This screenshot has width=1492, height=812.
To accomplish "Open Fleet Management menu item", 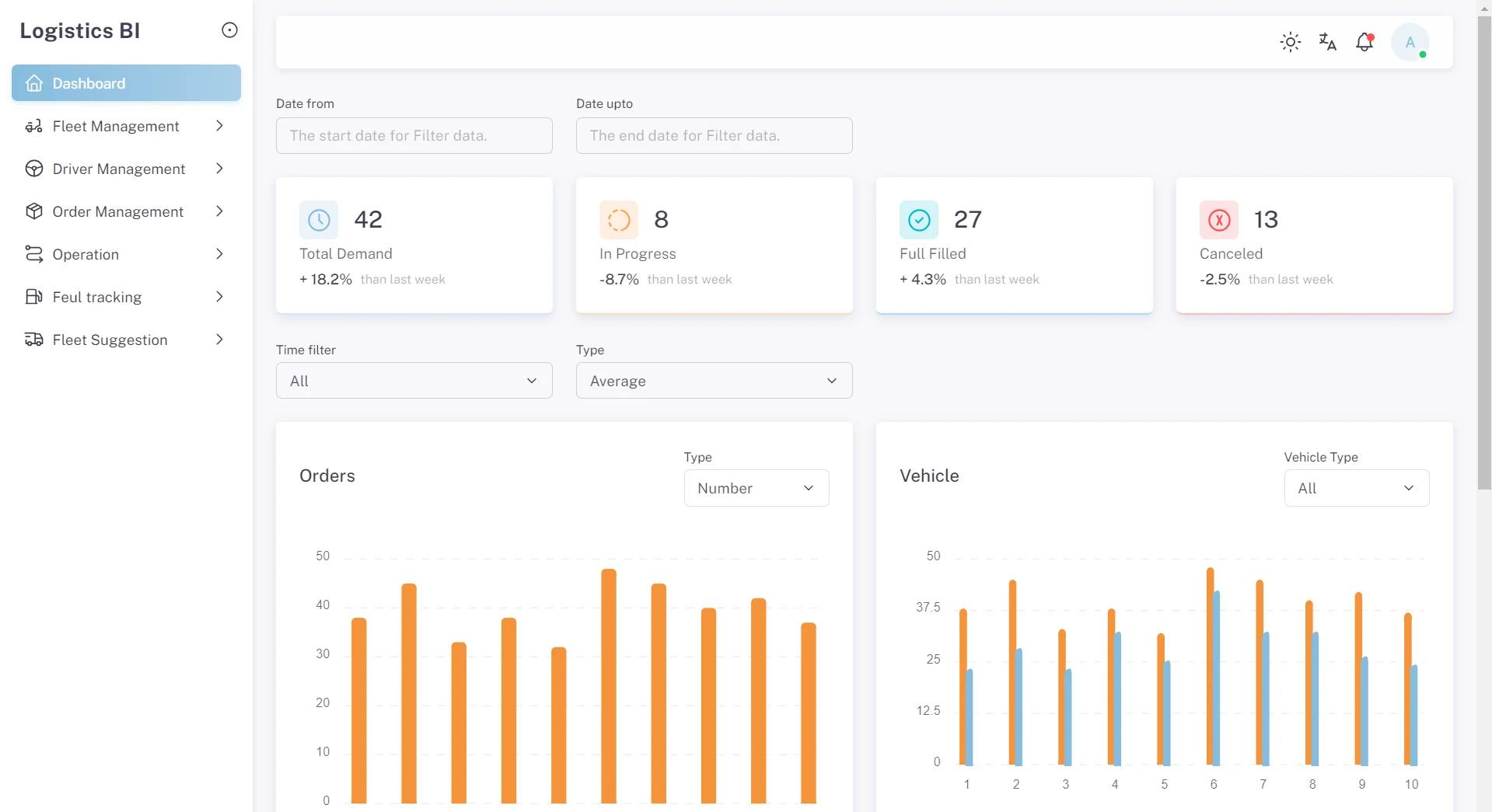I will [x=126, y=126].
